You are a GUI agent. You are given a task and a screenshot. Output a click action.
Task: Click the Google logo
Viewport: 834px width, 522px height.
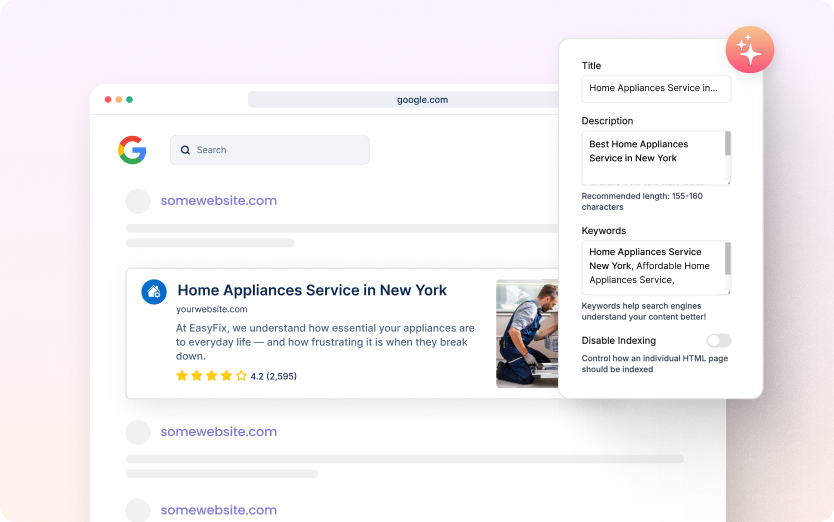tap(132, 150)
